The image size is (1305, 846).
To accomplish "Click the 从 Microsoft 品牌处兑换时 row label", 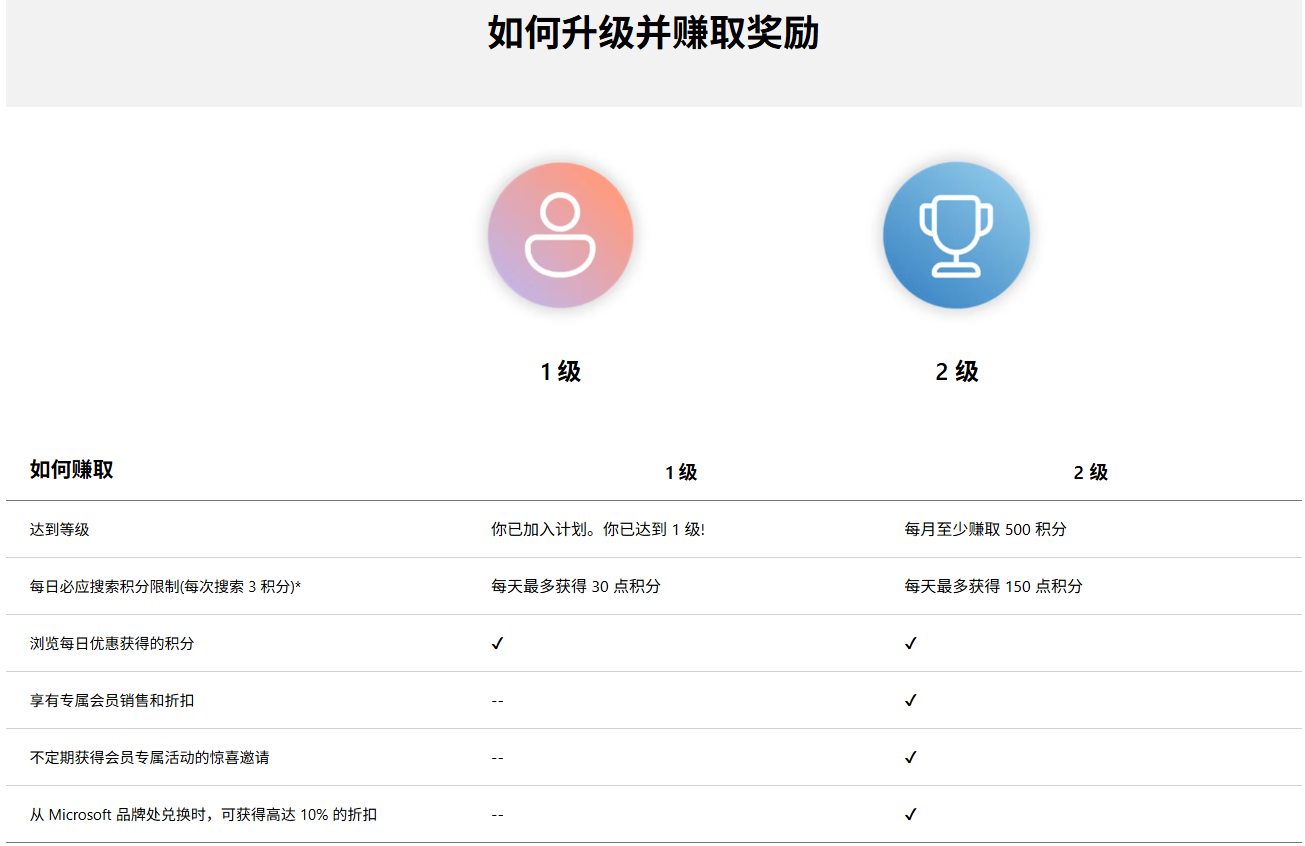I will [203, 815].
